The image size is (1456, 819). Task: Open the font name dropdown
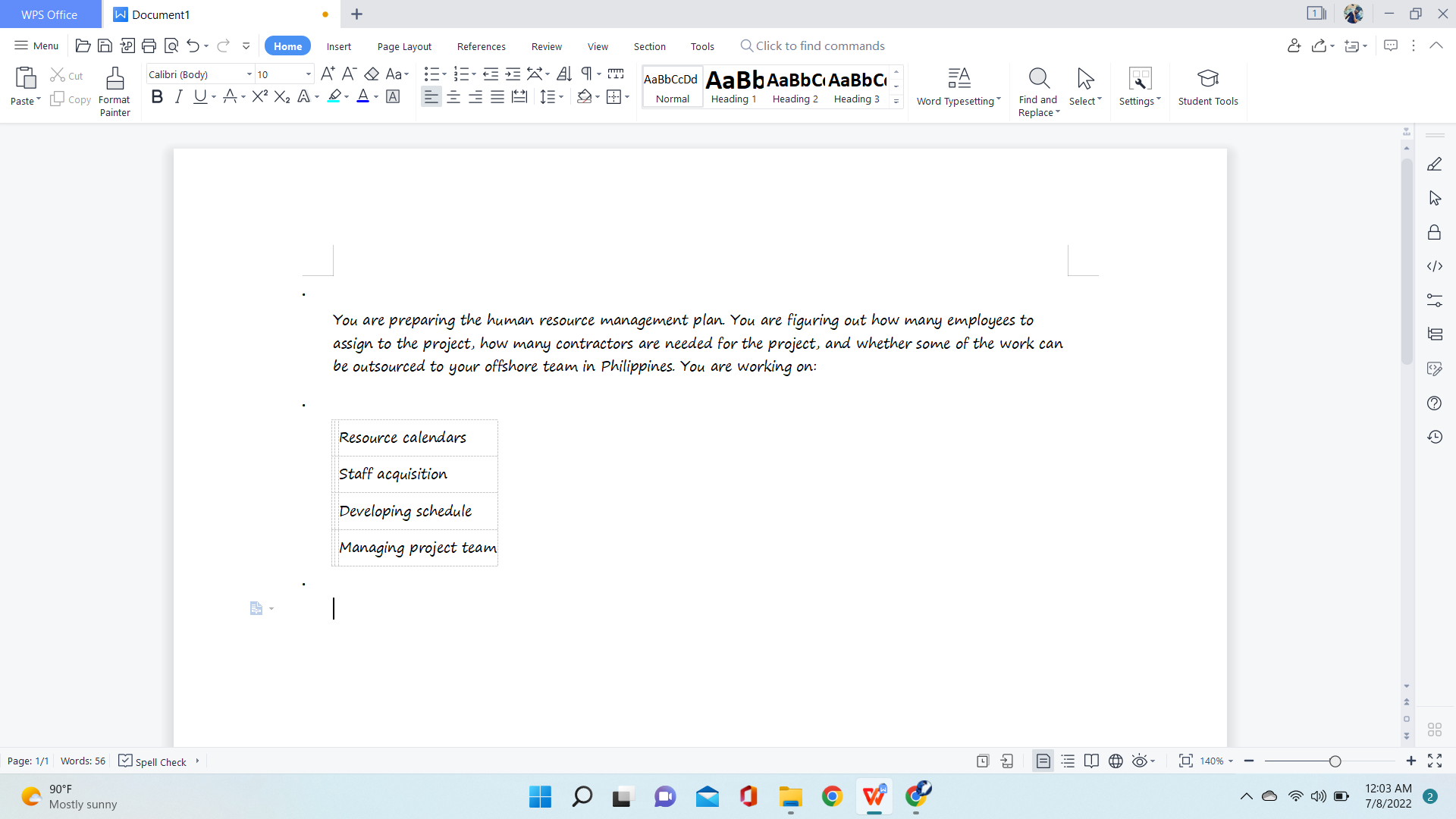[249, 74]
